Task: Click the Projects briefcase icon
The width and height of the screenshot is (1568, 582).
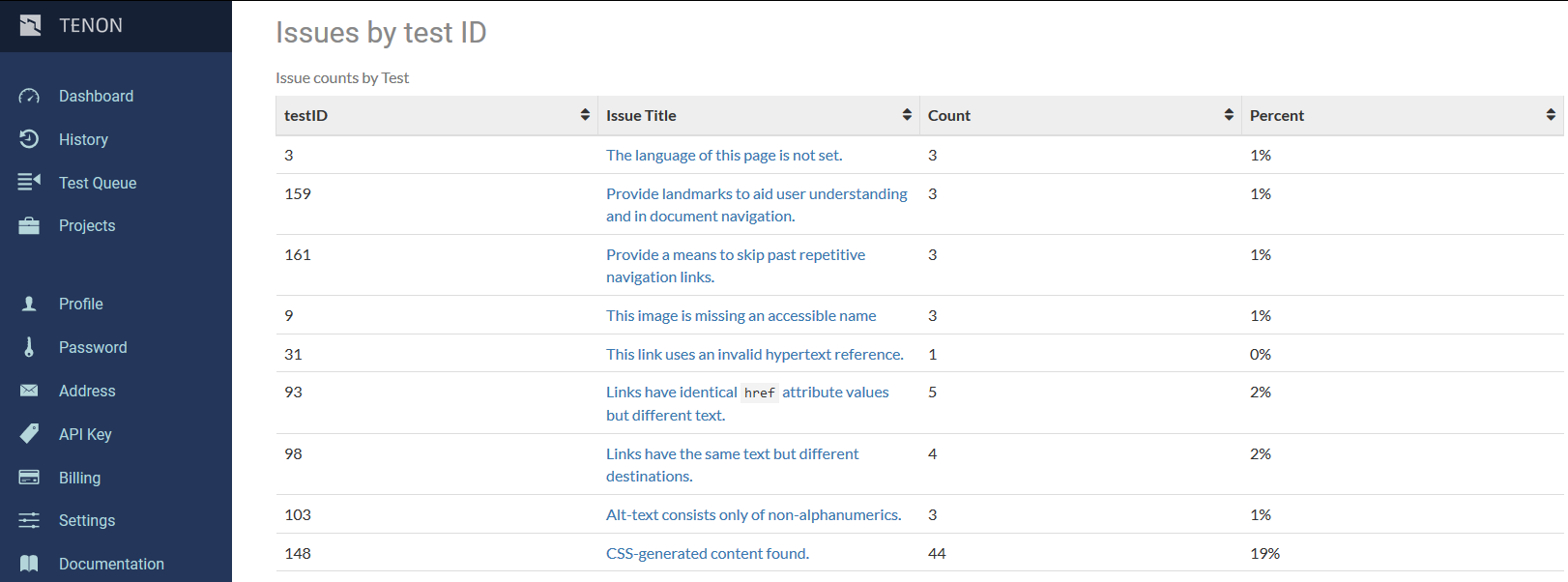Action: pyautogui.click(x=29, y=225)
